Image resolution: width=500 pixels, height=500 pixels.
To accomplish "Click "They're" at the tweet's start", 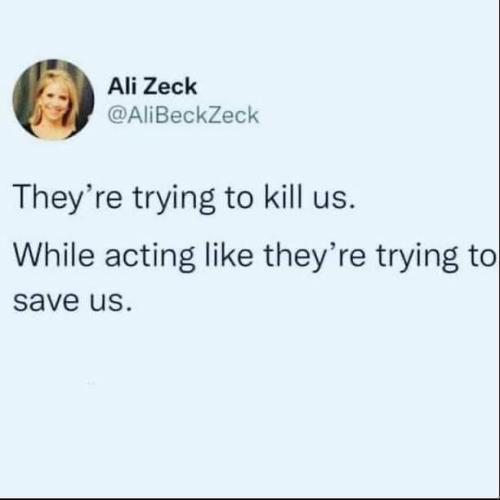I will pyautogui.click(x=68, y=199).
